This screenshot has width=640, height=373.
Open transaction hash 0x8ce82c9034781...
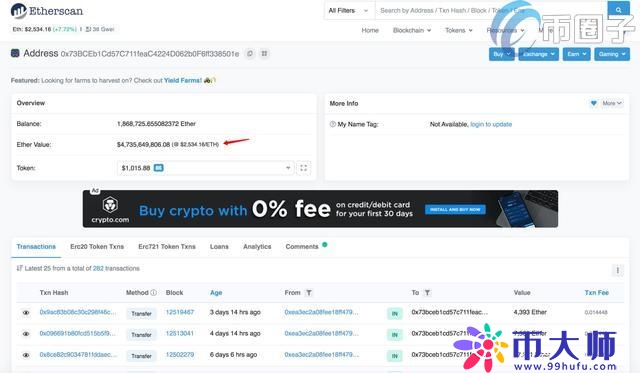coord(78,355)
